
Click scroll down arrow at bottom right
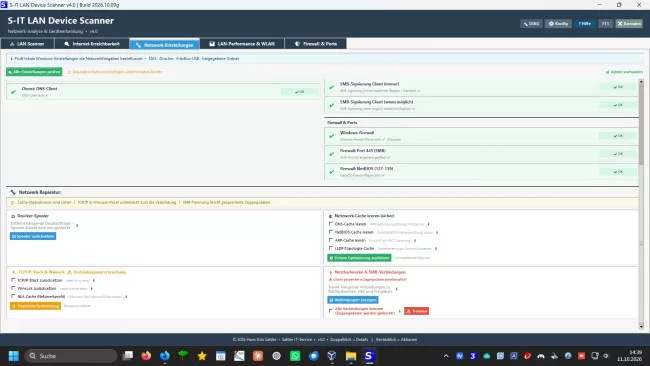click(641, 327)
